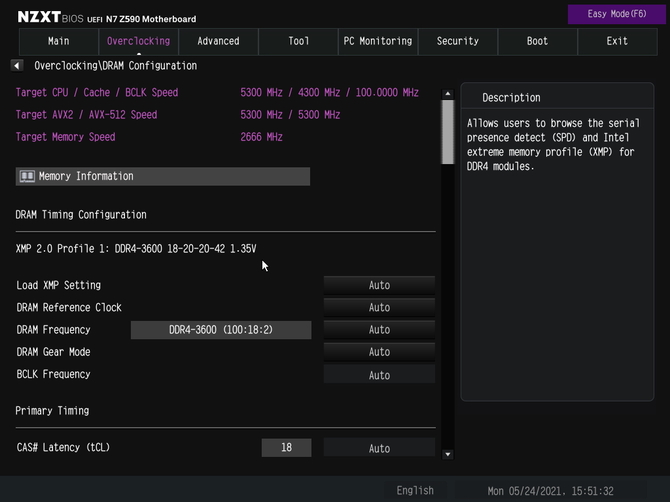Open the Memory Information entry

point(163,176)
